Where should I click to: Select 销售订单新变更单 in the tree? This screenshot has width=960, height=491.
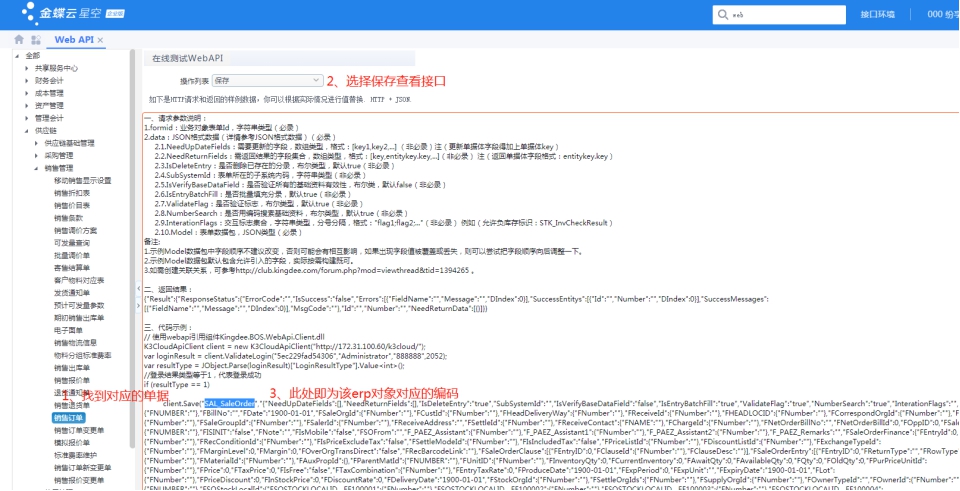coord(83,468)
